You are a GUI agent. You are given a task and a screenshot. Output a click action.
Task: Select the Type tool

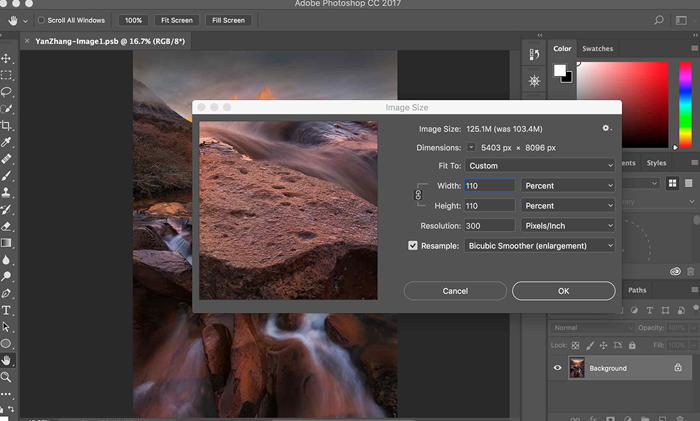6,311
